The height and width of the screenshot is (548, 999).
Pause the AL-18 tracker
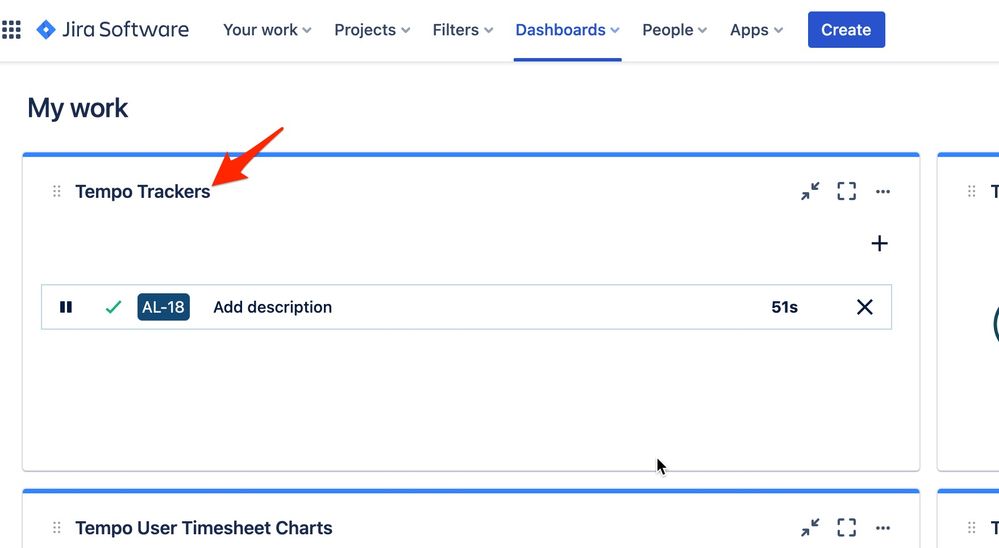[66, 307]
